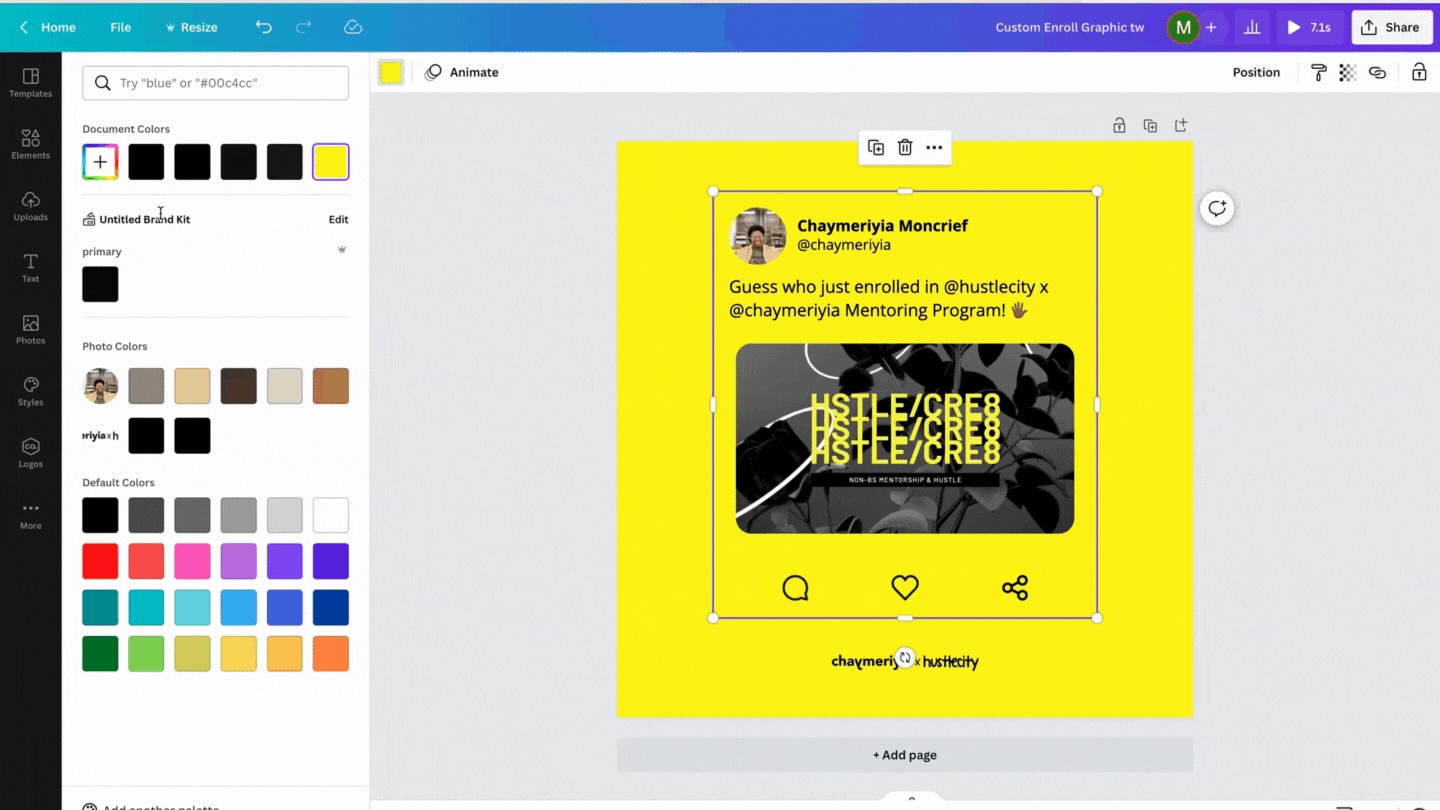1440x810 pixels.
Task: Delete selected element with trash icon
Action: click(905, 148)
